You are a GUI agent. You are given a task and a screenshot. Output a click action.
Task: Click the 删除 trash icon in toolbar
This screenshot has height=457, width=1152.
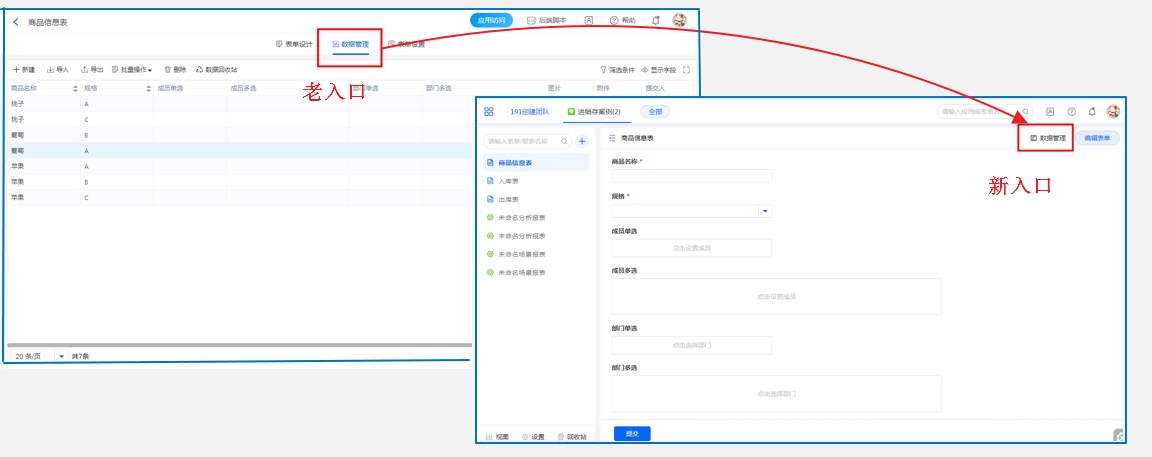point(175,70)
